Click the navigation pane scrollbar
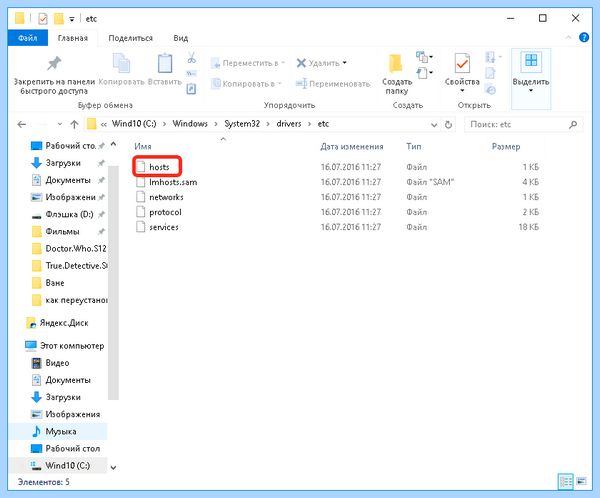 coord(113,282)
